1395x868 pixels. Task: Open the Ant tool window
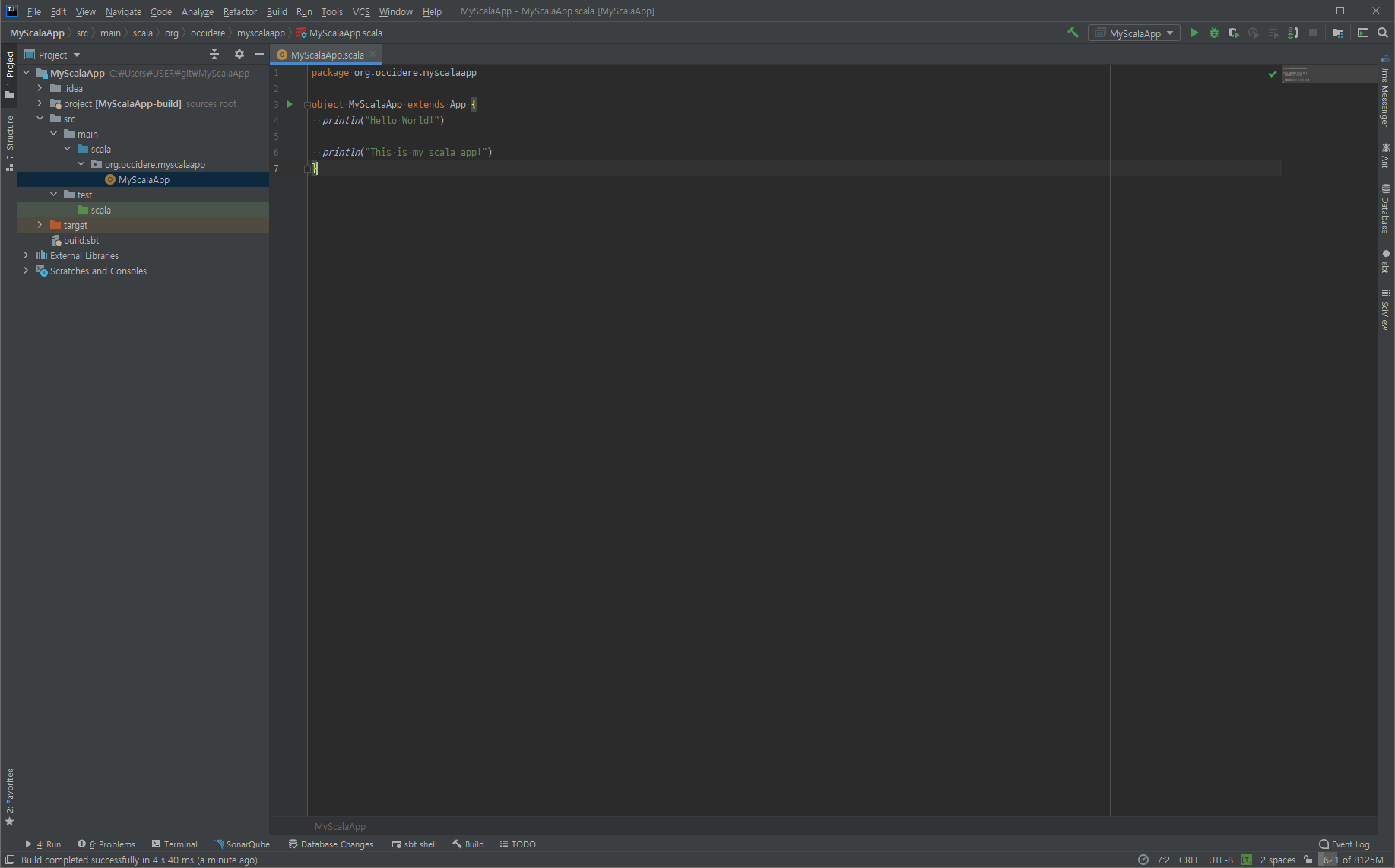tap(1386, 156)
